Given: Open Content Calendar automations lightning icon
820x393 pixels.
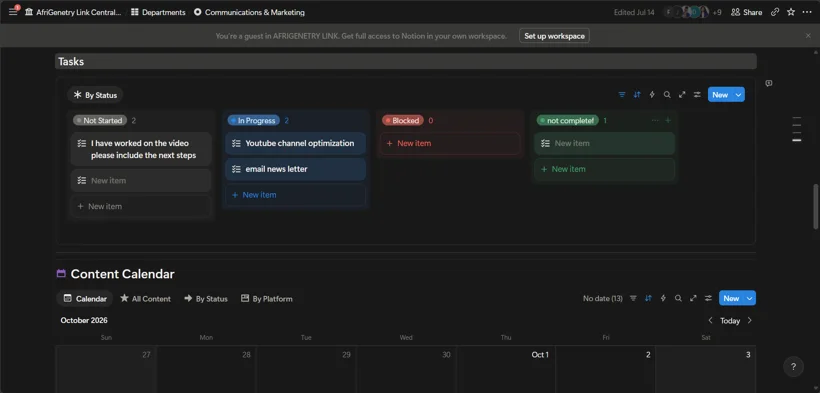Looking at the screenshot, I should click(663, 298).
